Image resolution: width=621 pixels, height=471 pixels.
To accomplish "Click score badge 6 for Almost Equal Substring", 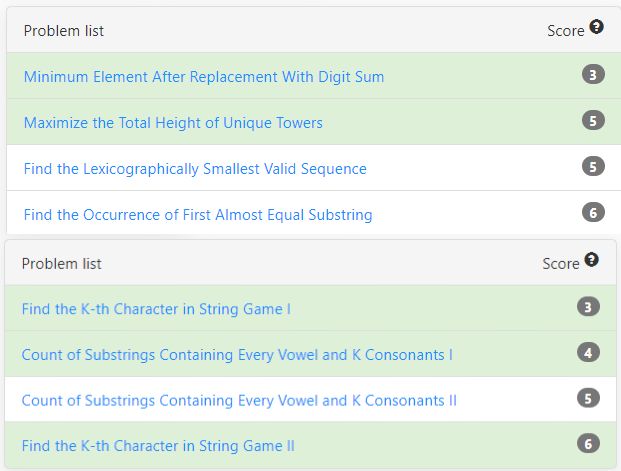I will pos(593,212).
